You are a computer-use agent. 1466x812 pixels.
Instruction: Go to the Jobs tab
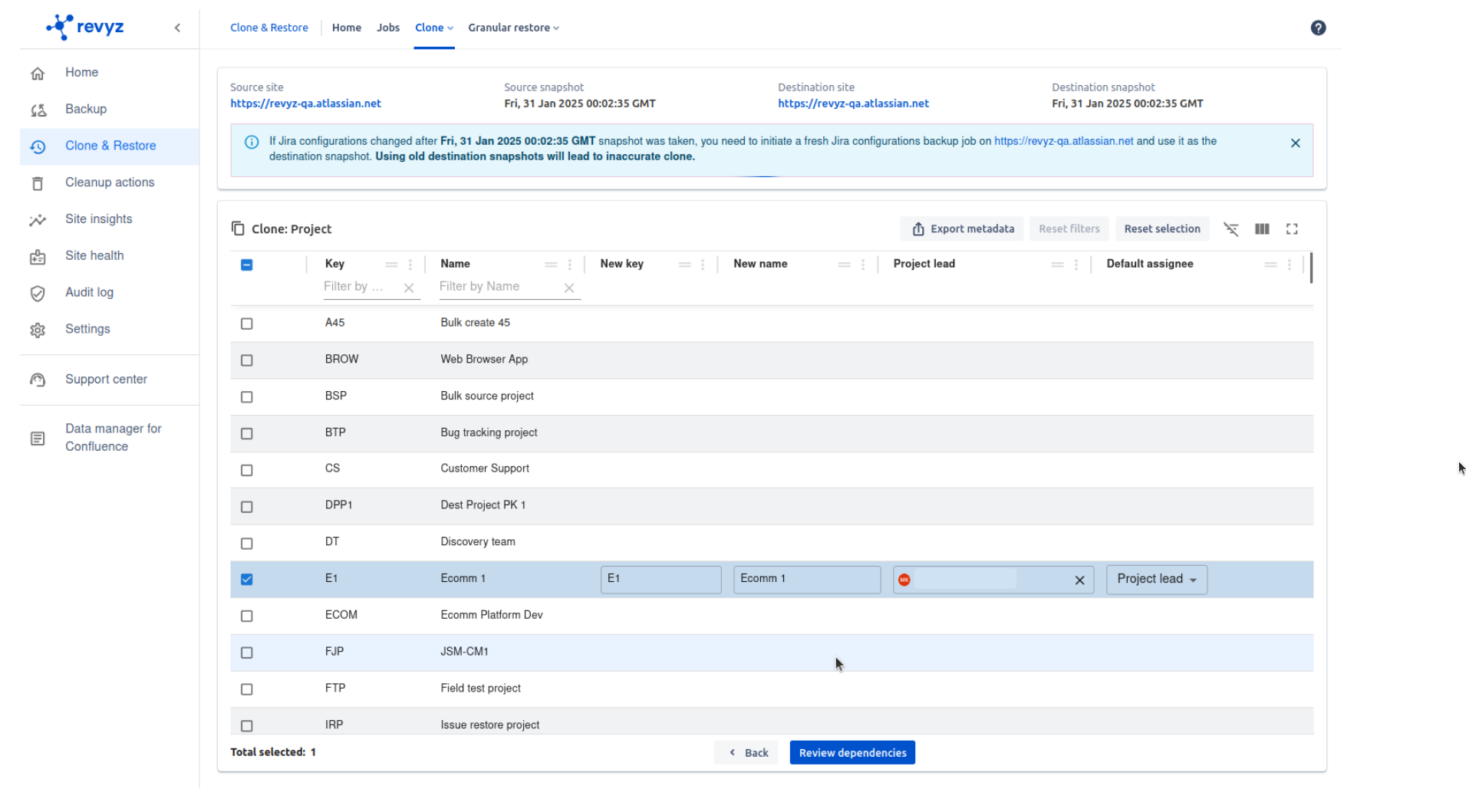coord(387,28)
